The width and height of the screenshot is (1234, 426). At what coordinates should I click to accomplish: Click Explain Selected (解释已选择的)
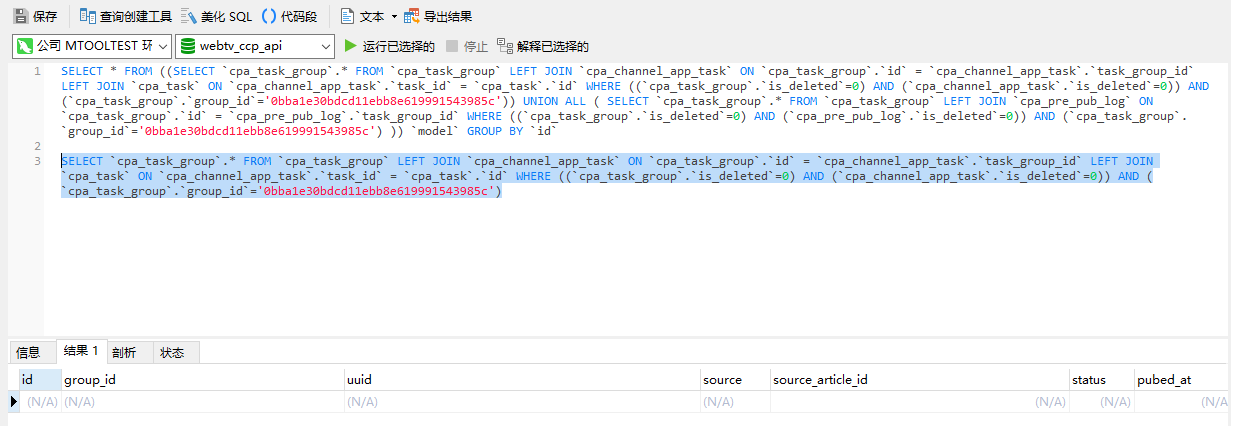[x=543, y=46]
